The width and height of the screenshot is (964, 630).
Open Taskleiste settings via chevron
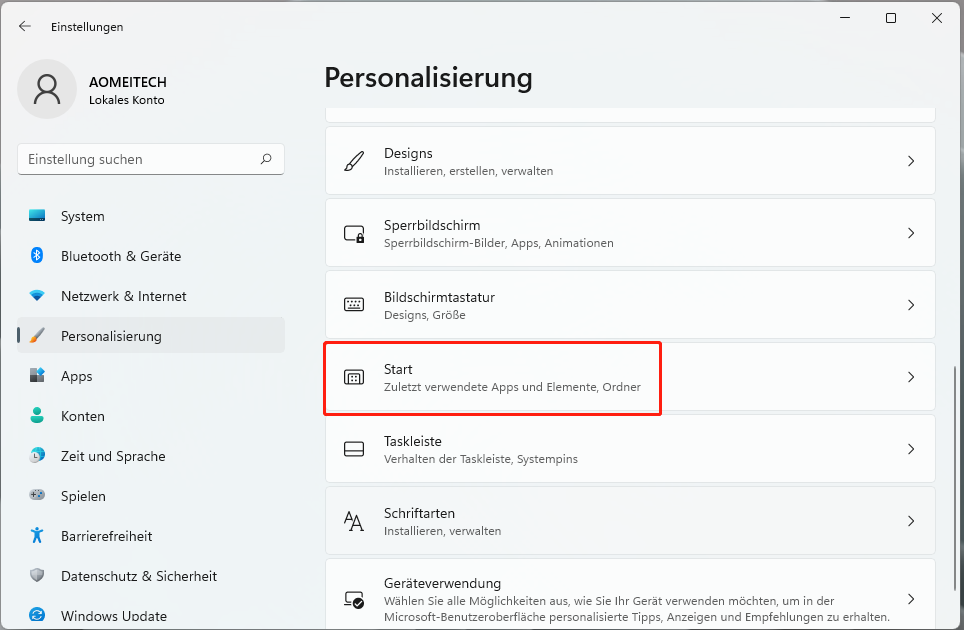910,449
